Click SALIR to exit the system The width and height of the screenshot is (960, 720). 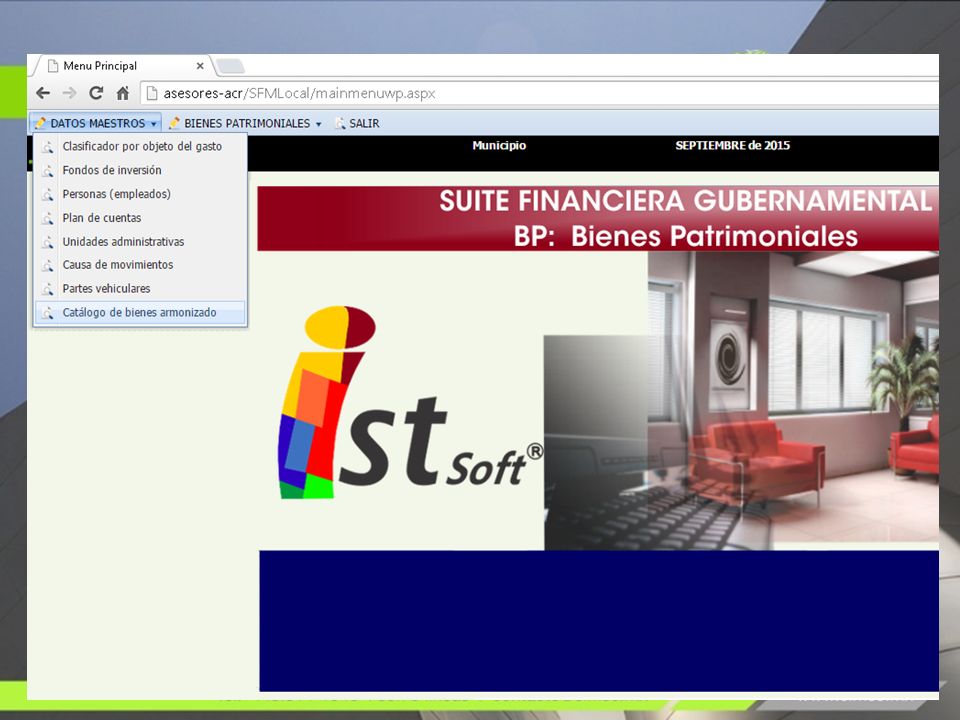tap(364, 123)
